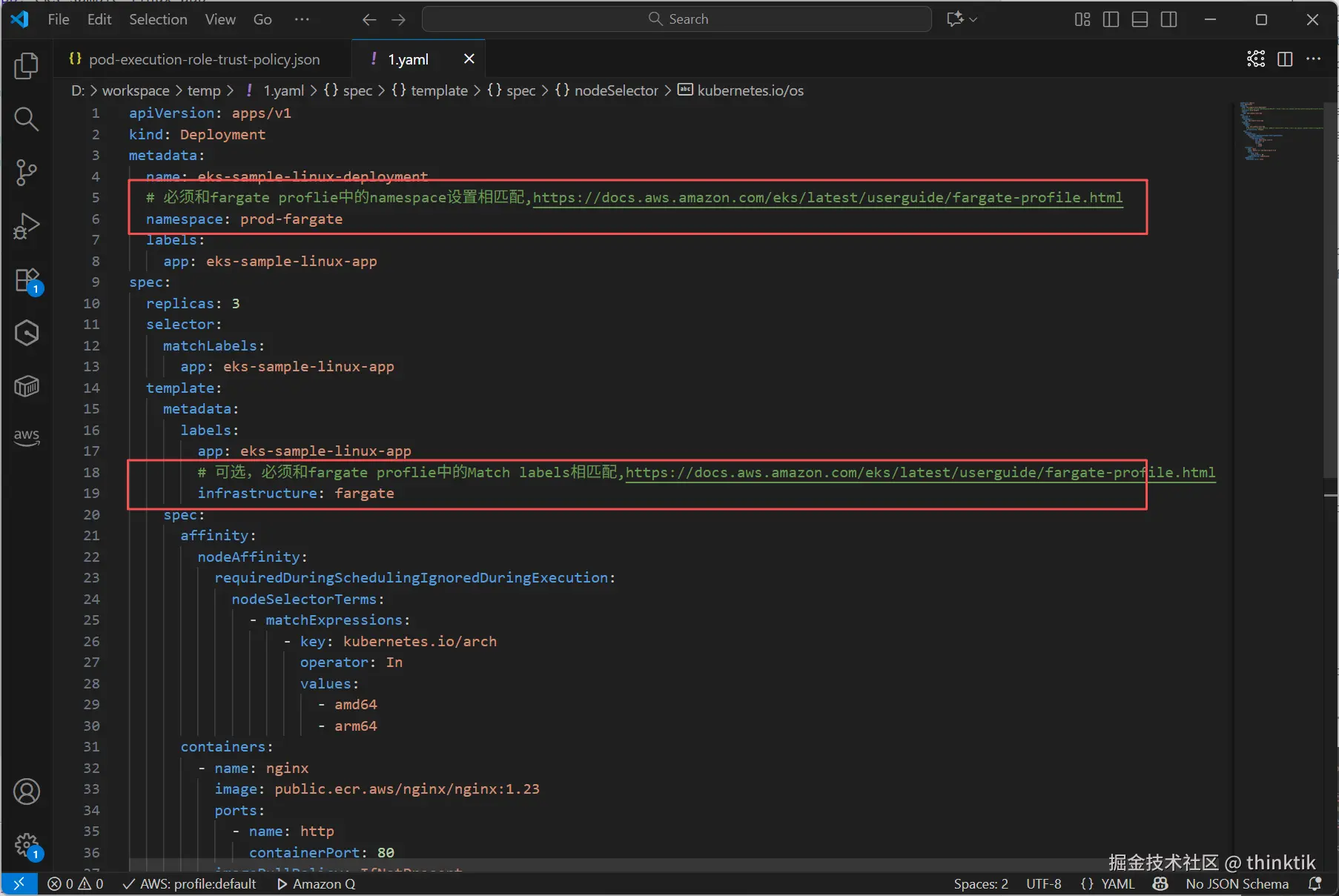1339x896 pixels.
Task: Open the Manage settings gear
Action: [x=27, y=845]
